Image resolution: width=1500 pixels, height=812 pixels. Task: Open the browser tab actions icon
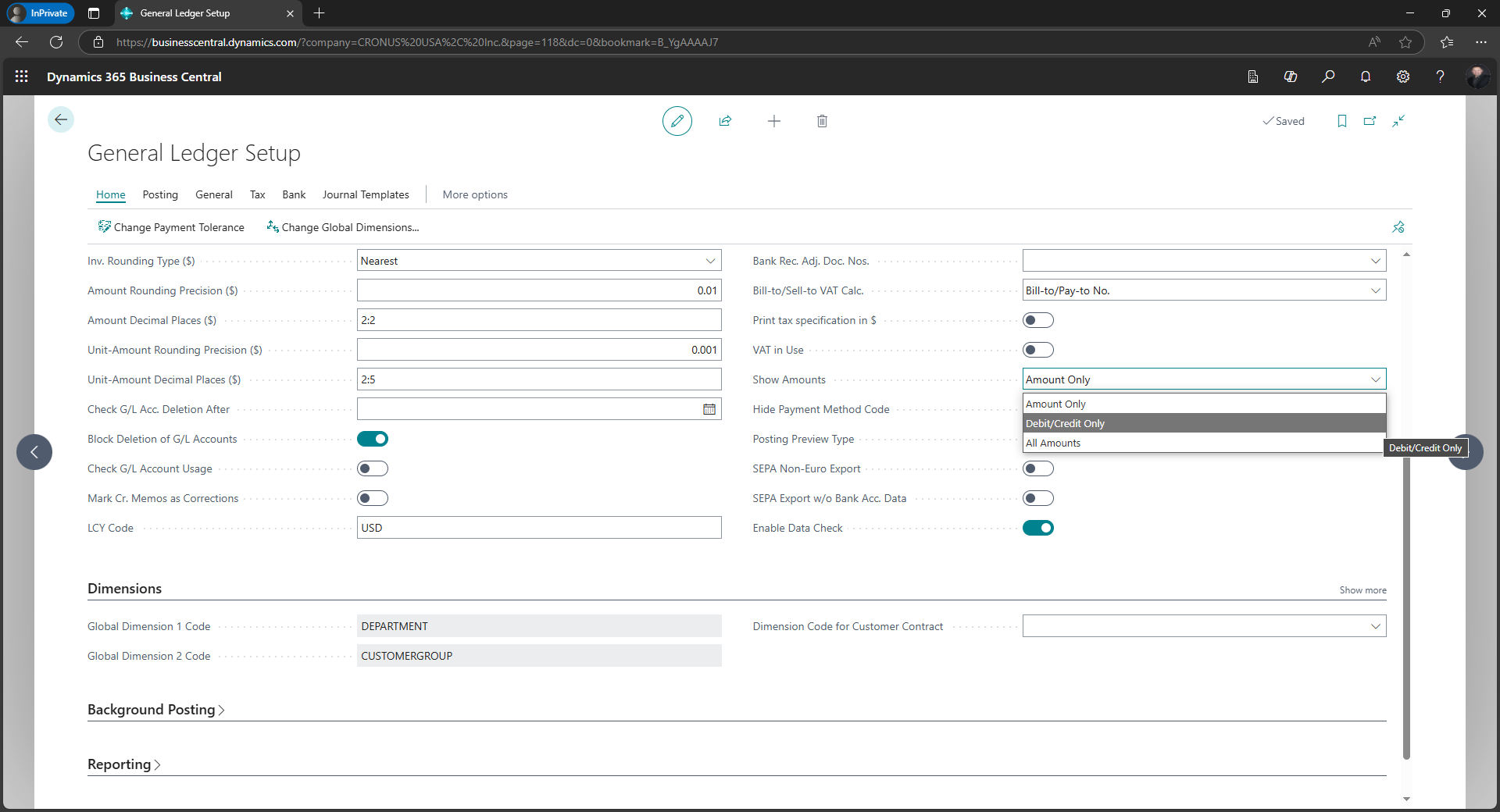pyautogui.click(x=94, y=13)
